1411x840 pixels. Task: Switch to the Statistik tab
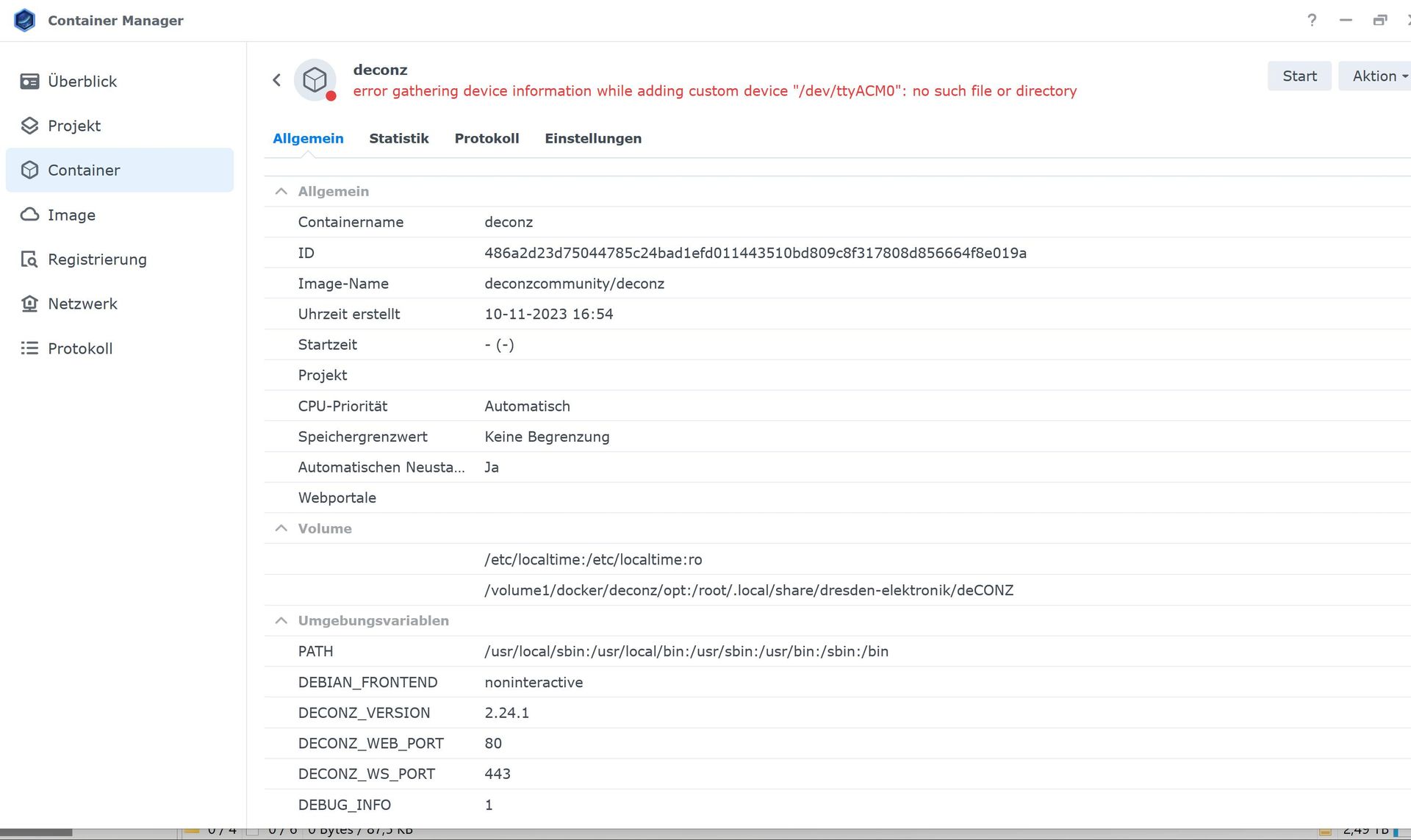pyautogui.click(x=398, y=138)
